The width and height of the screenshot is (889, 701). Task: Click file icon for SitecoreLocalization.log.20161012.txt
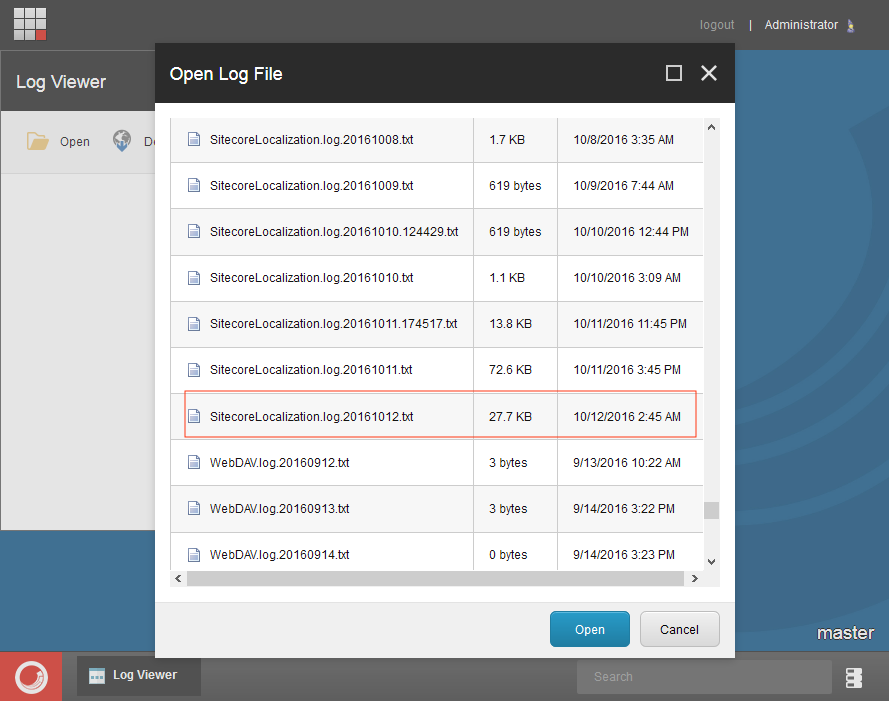click(194, 416)
